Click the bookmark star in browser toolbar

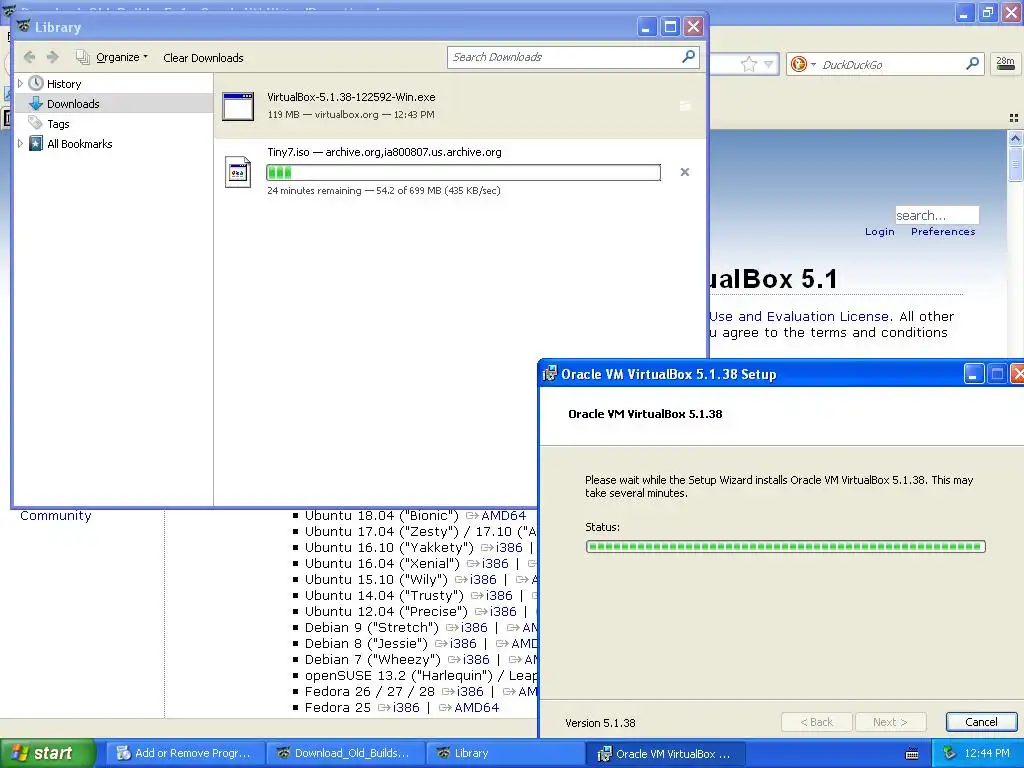pyautogui.click(x=748, y=64)
